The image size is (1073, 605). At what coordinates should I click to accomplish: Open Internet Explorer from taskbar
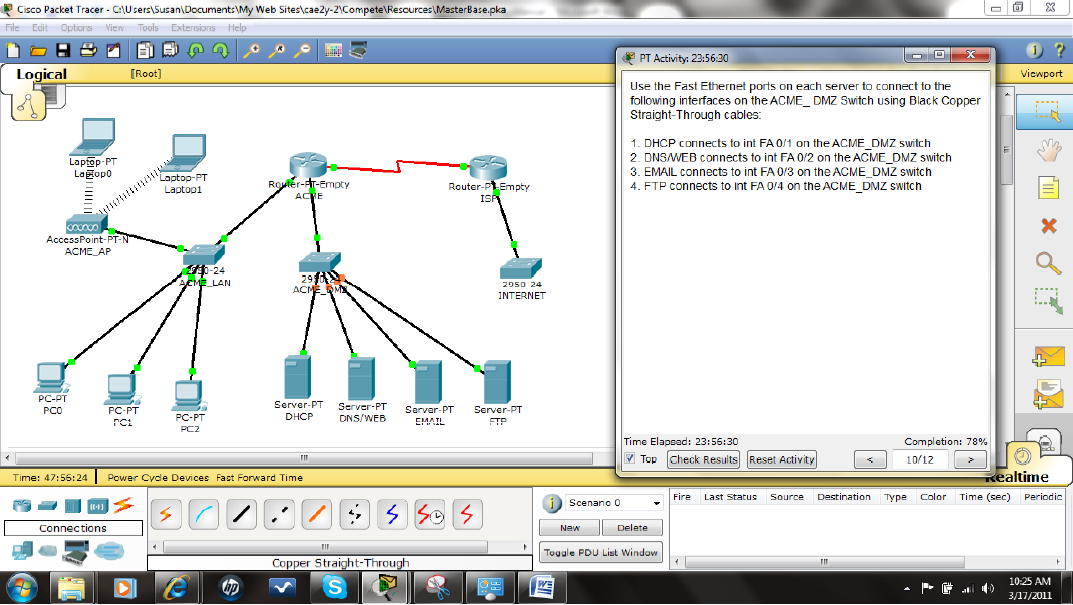click(177, 588)
